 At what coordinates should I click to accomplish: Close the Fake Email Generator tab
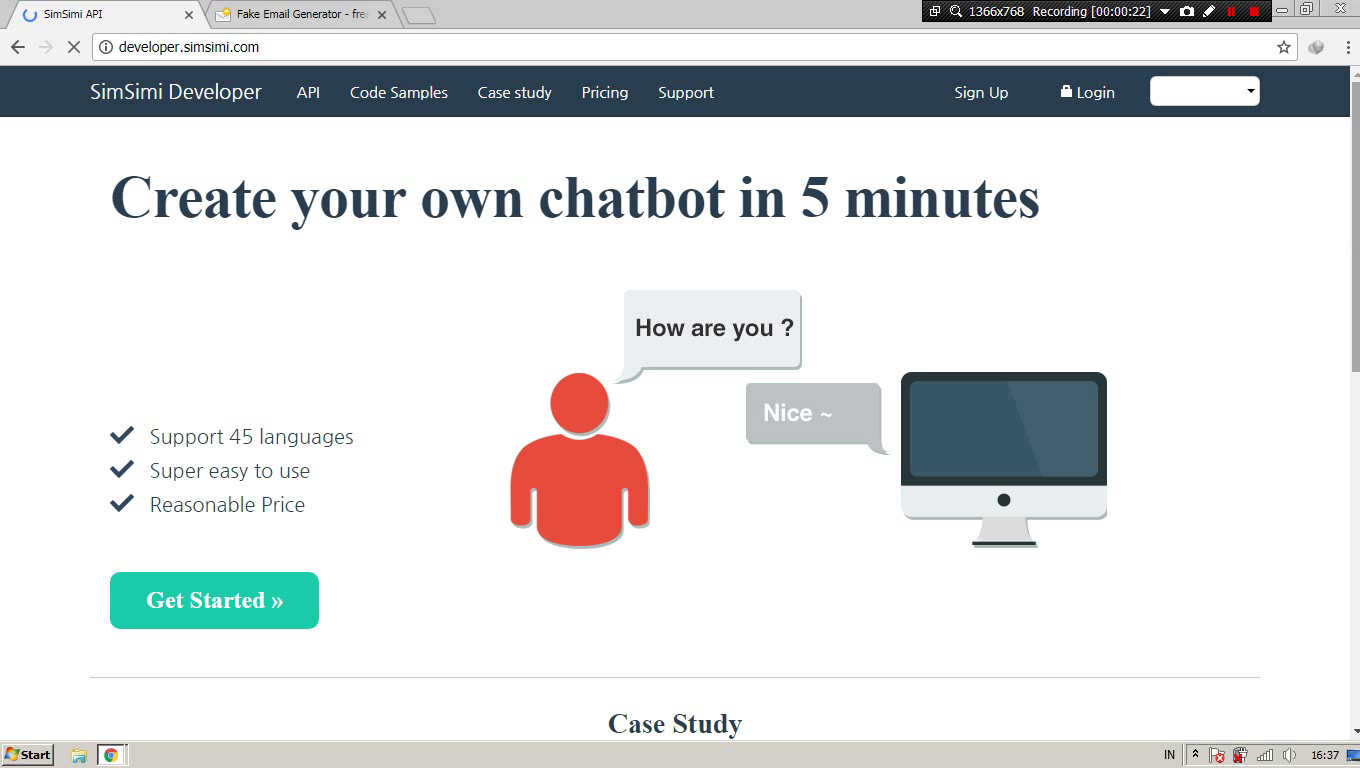pos(382,15)
